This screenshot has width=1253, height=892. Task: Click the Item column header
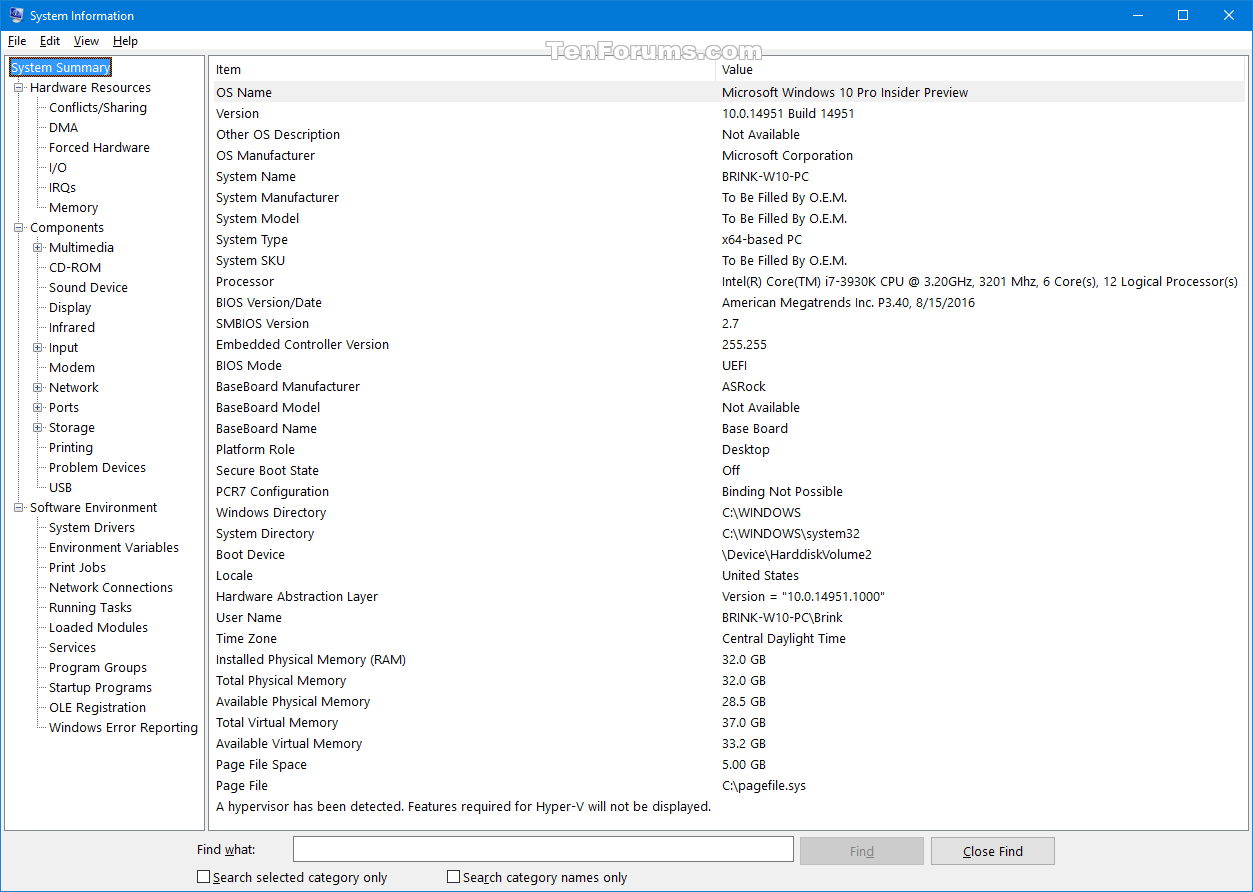pyautogui.click(x=462, y=69)
